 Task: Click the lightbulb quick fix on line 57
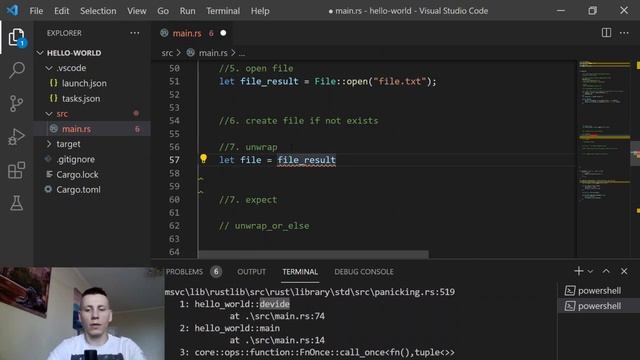pyautogui.click(x=203, y=159)
